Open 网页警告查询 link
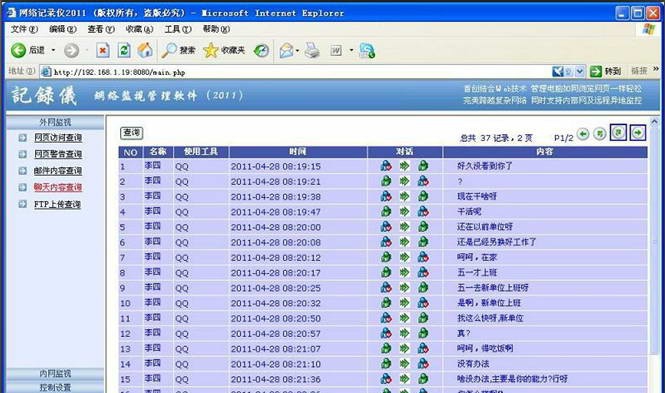This screenshot has height=393, width=665. (58, 154)
